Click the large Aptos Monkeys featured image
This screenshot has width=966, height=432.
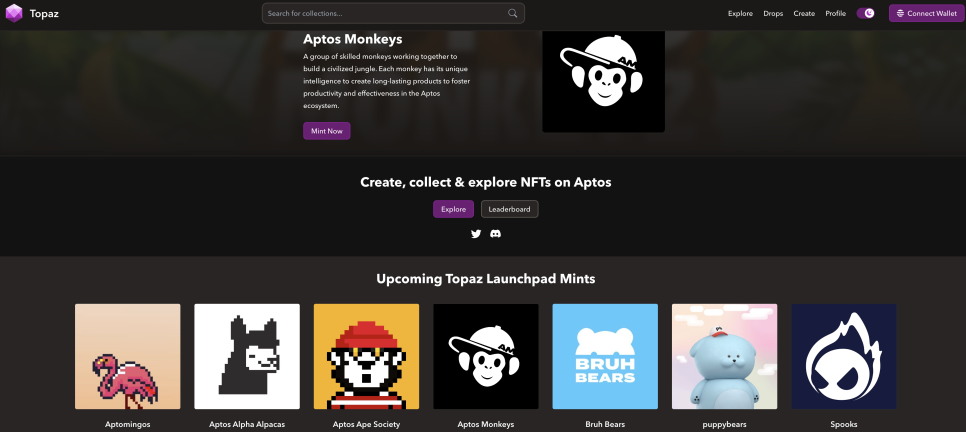pos(603,81)
